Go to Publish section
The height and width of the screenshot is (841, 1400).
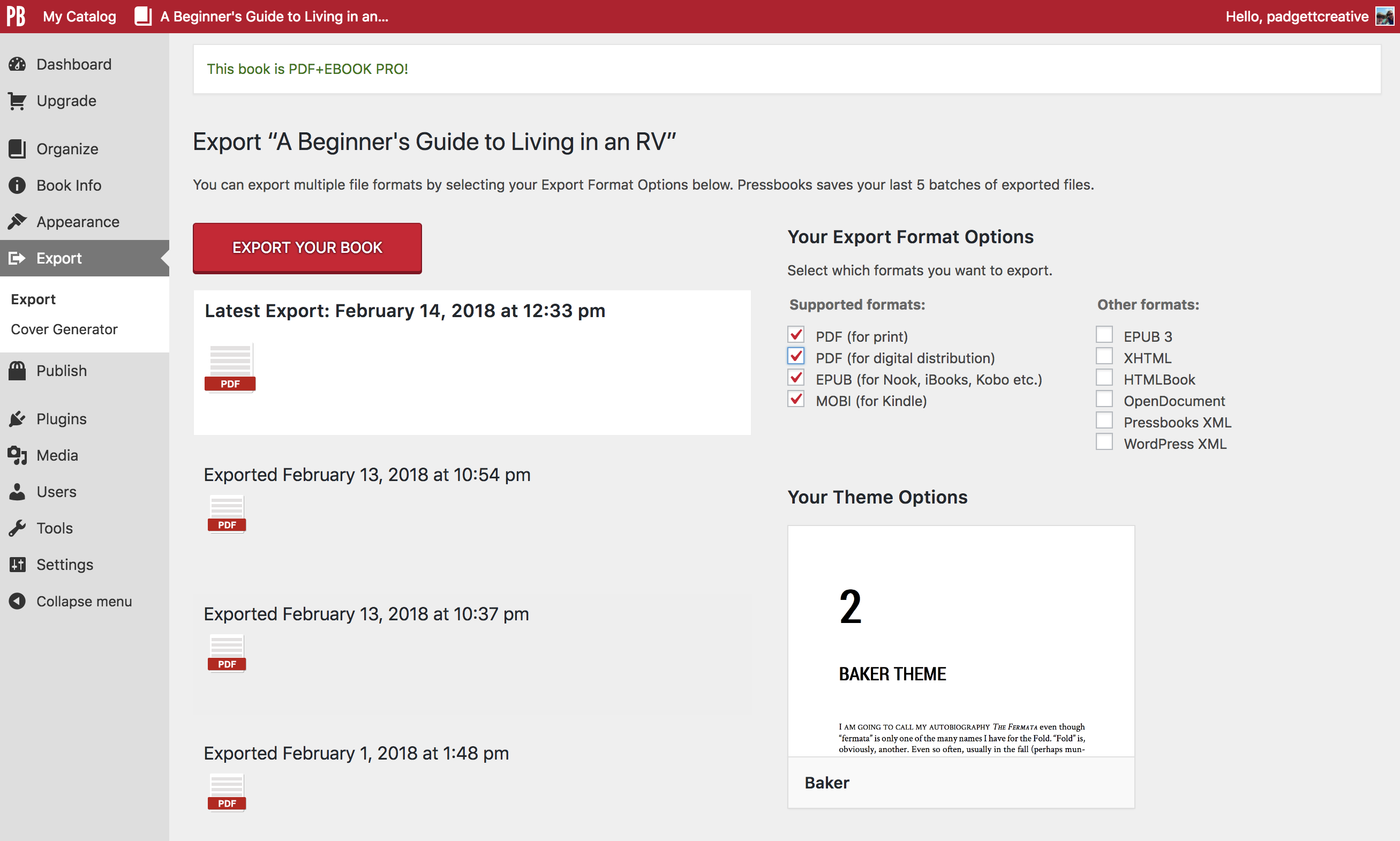tap(62, 371)
